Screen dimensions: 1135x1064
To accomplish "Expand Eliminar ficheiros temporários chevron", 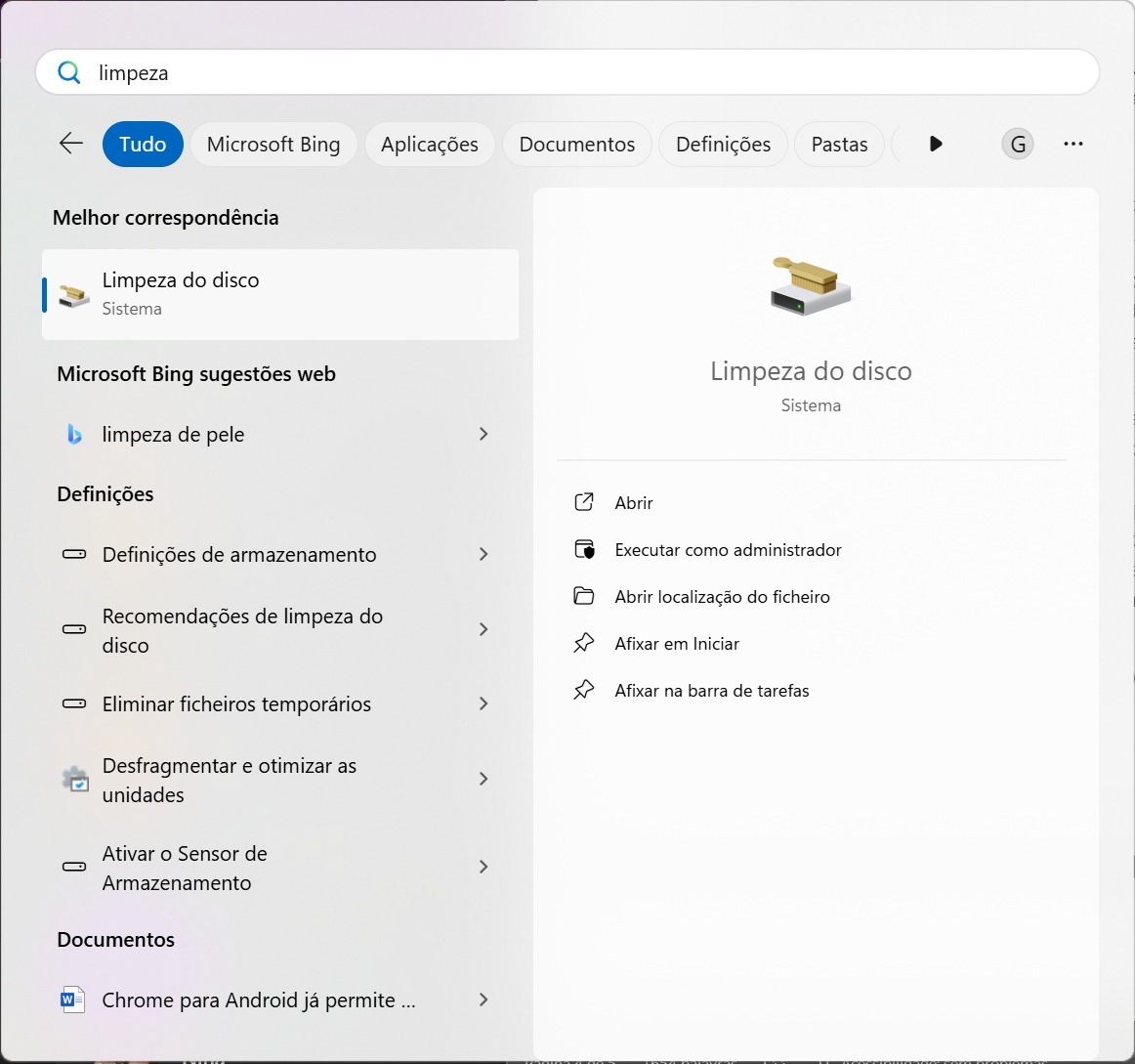I will coord(483,703).
